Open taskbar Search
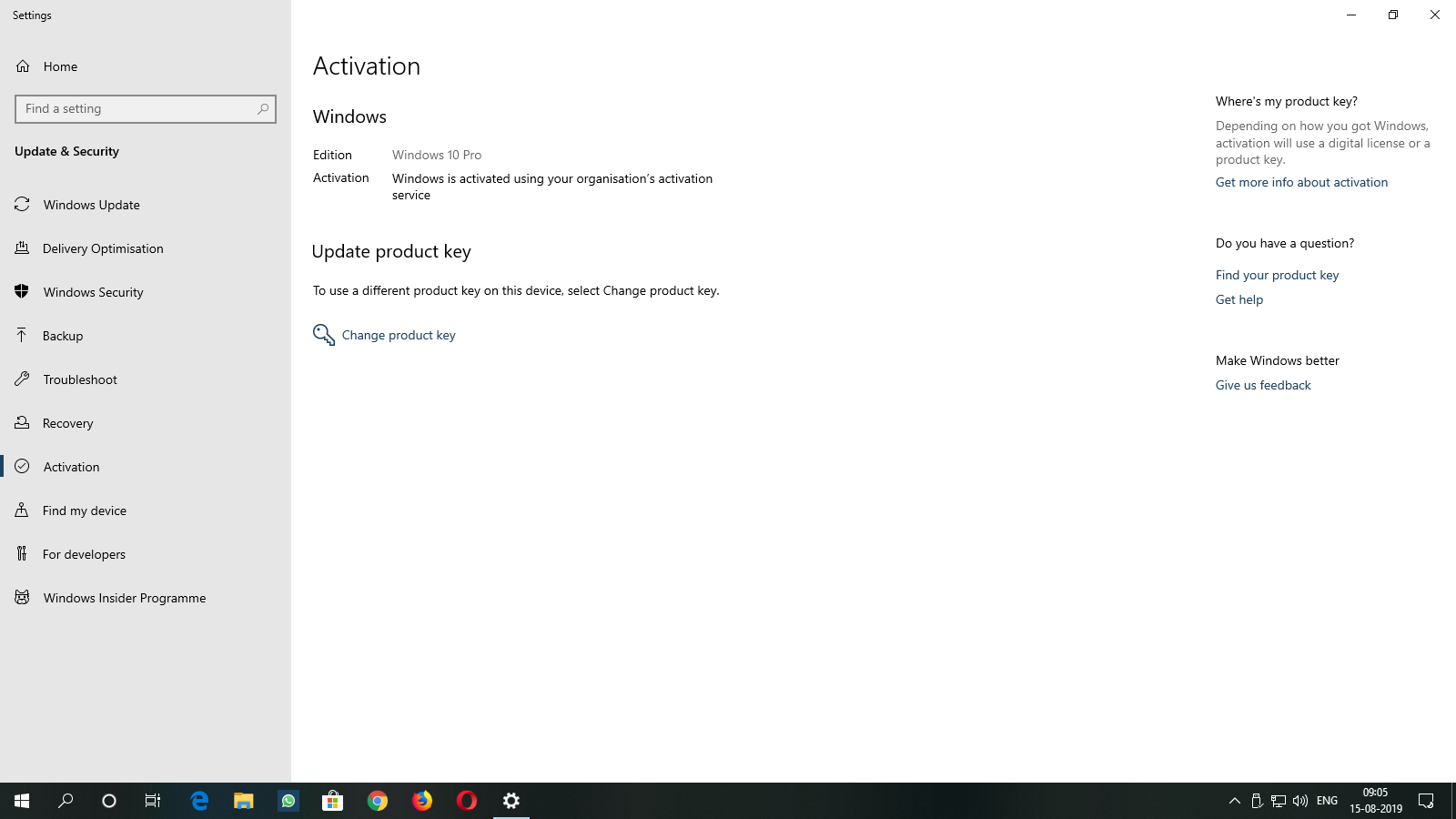 (x=66, y=801)
